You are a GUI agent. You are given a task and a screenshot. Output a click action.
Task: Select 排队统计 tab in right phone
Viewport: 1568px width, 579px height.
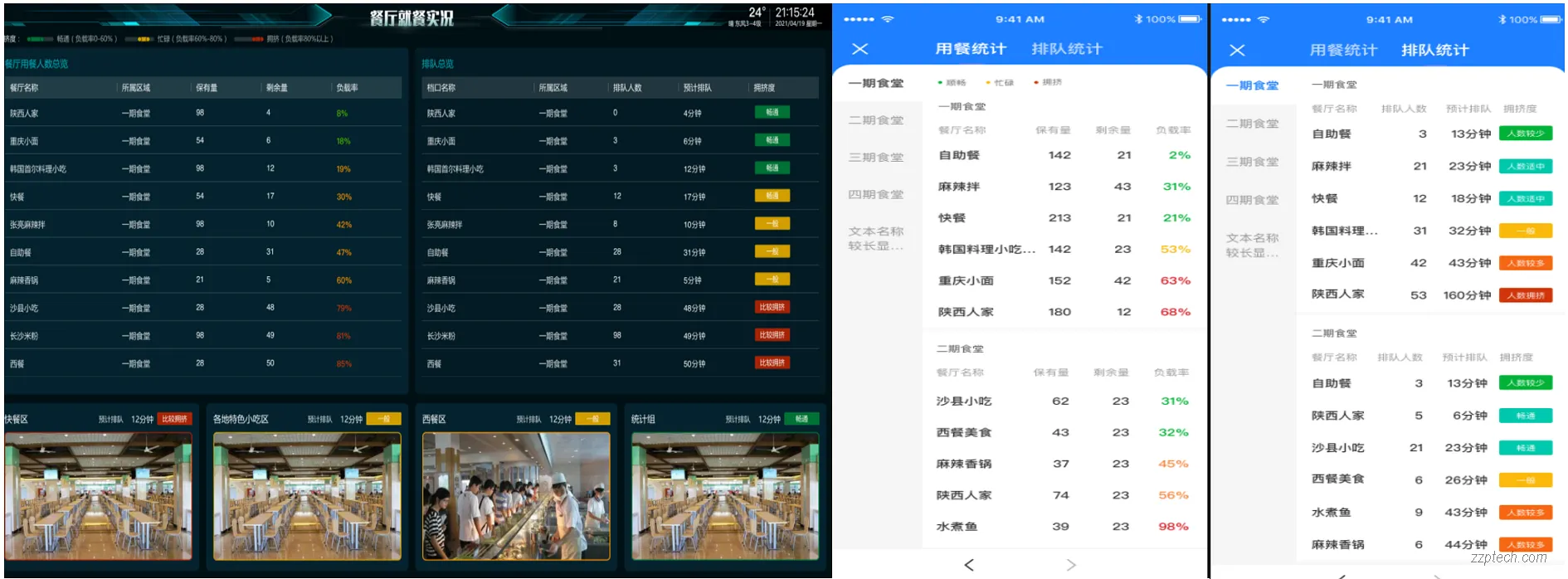[1434, 50]
